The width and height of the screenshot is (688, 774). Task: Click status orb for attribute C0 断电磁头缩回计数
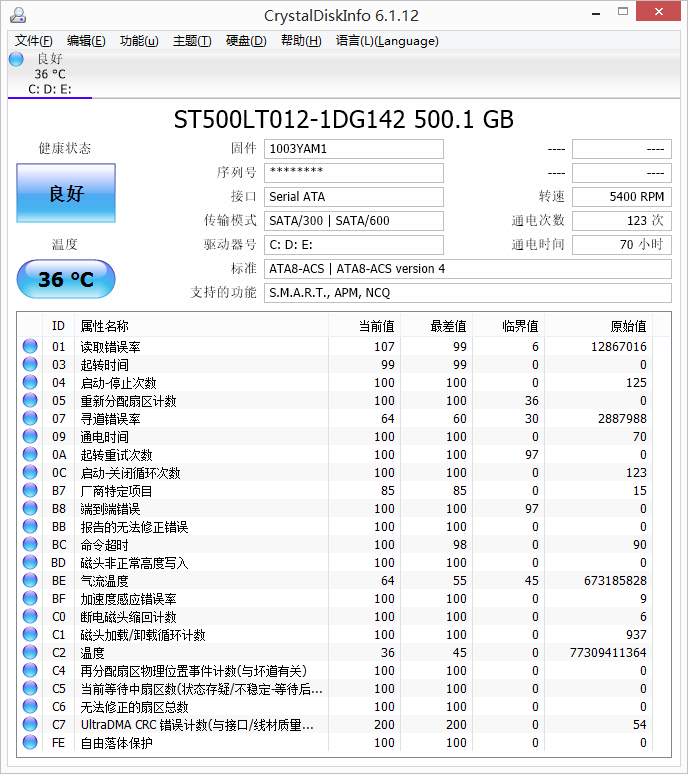coord(30,617)
